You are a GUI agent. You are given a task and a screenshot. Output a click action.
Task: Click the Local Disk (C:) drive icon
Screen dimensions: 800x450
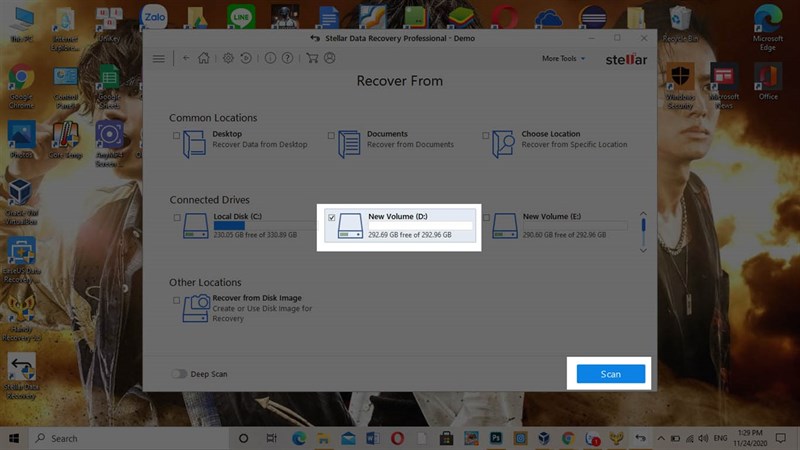pyautogui.click(x=196, y=226)
